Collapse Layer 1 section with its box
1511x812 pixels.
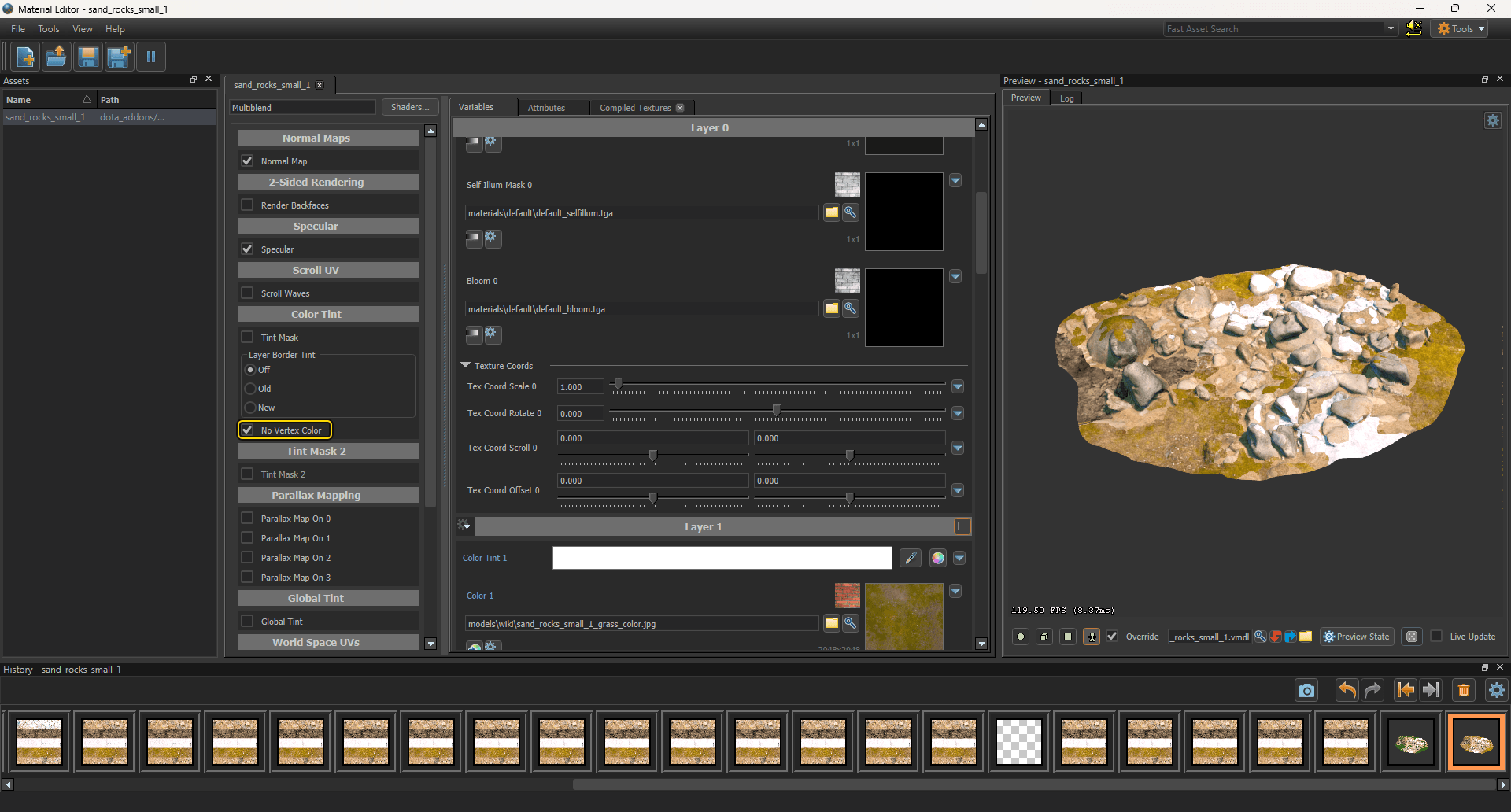pyautogui.click(x=962, y=526)
